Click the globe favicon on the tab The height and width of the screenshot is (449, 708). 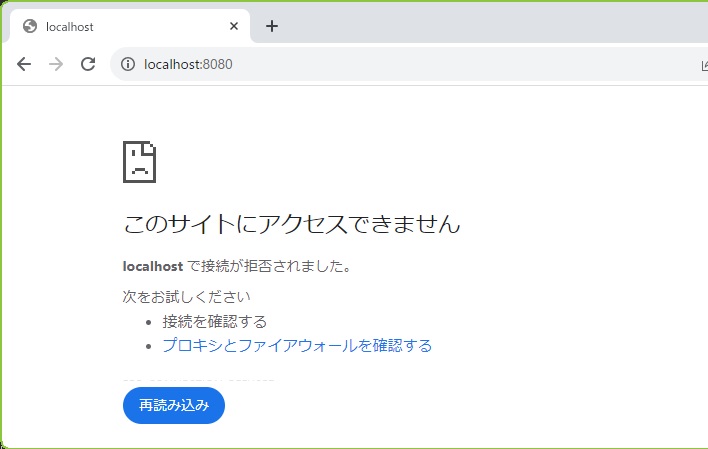coord(30,26)
